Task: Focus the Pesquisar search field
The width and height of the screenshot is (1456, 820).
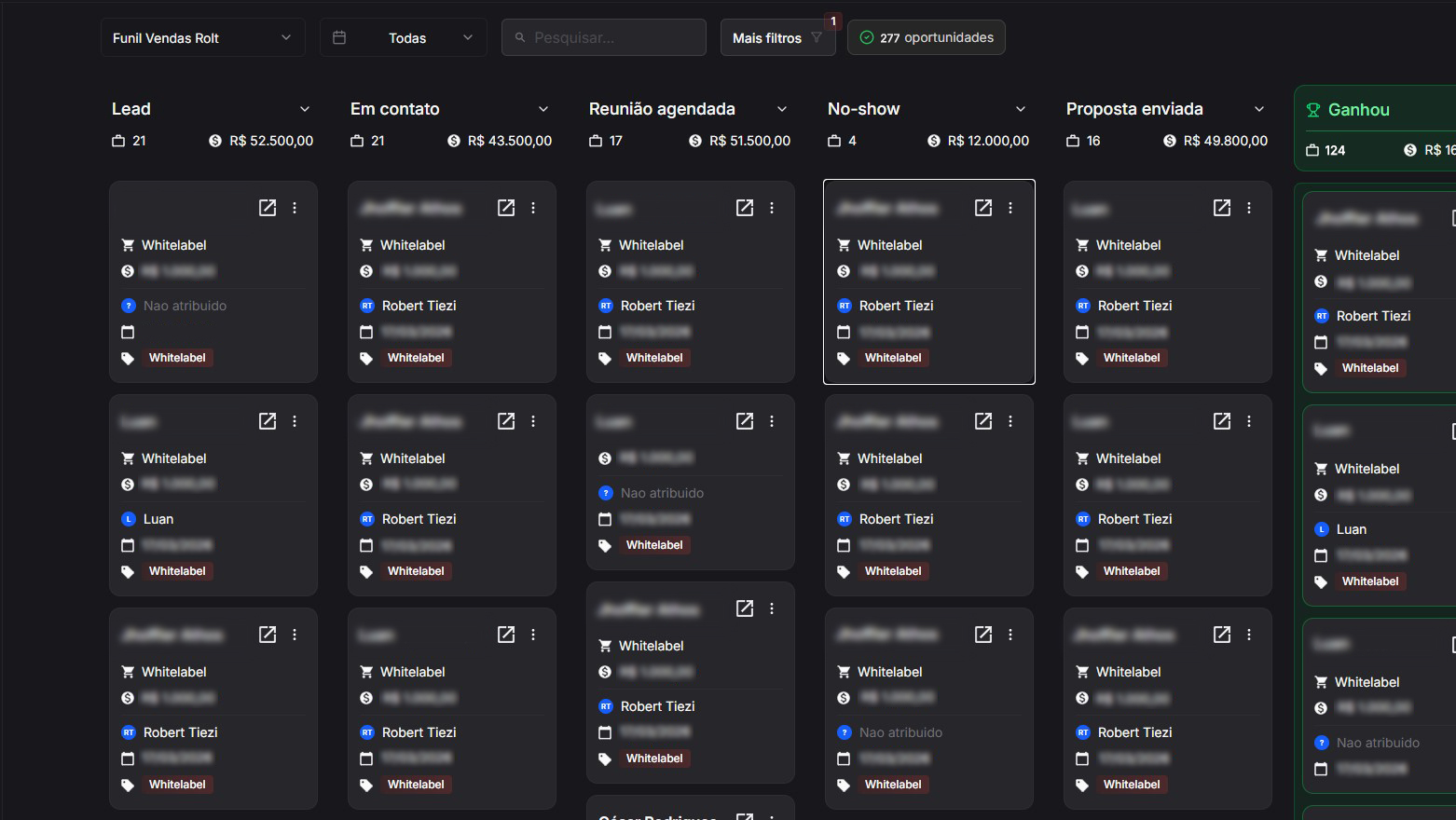Action: pos(603,37)
